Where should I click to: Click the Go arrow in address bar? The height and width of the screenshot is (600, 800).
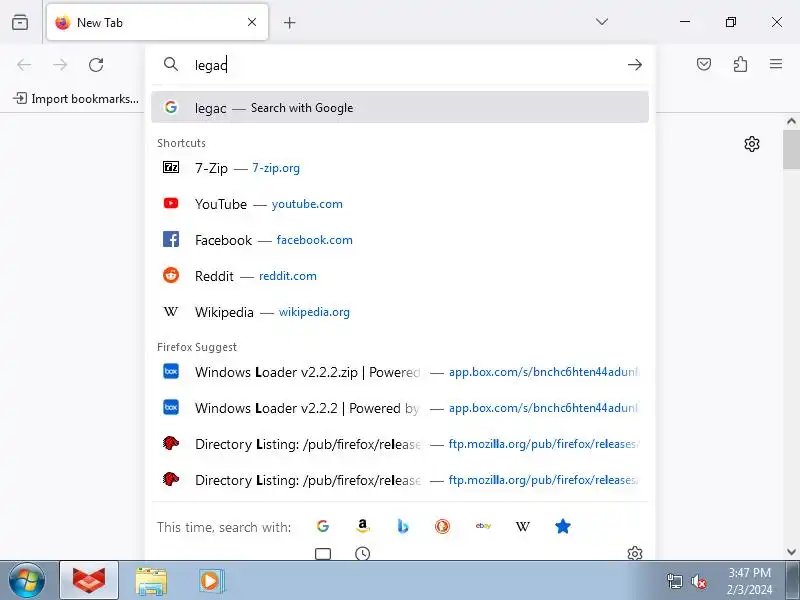tap(635, 65)
